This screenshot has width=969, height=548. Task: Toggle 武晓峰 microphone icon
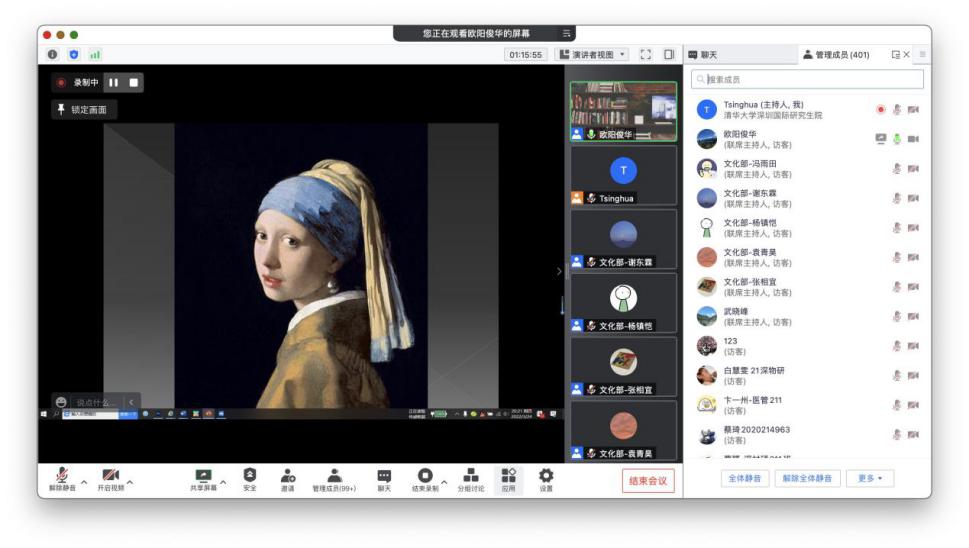pyautogui.click(x=897, y=316)
